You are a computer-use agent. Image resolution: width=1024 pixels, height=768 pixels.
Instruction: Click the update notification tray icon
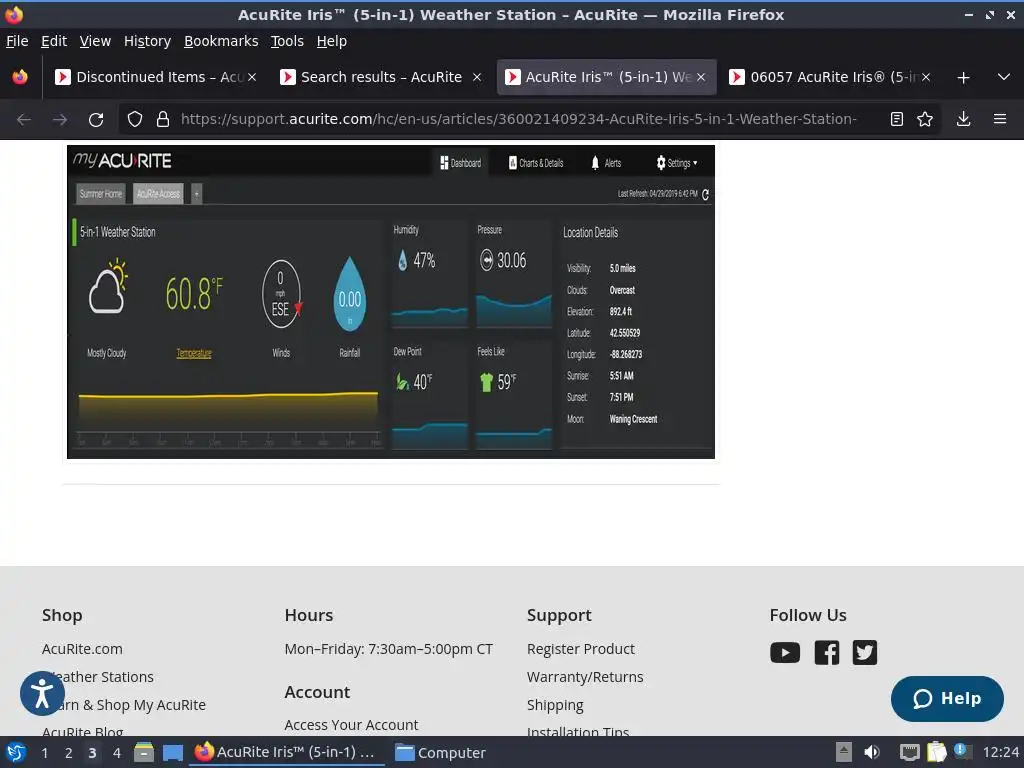point(961,751)
